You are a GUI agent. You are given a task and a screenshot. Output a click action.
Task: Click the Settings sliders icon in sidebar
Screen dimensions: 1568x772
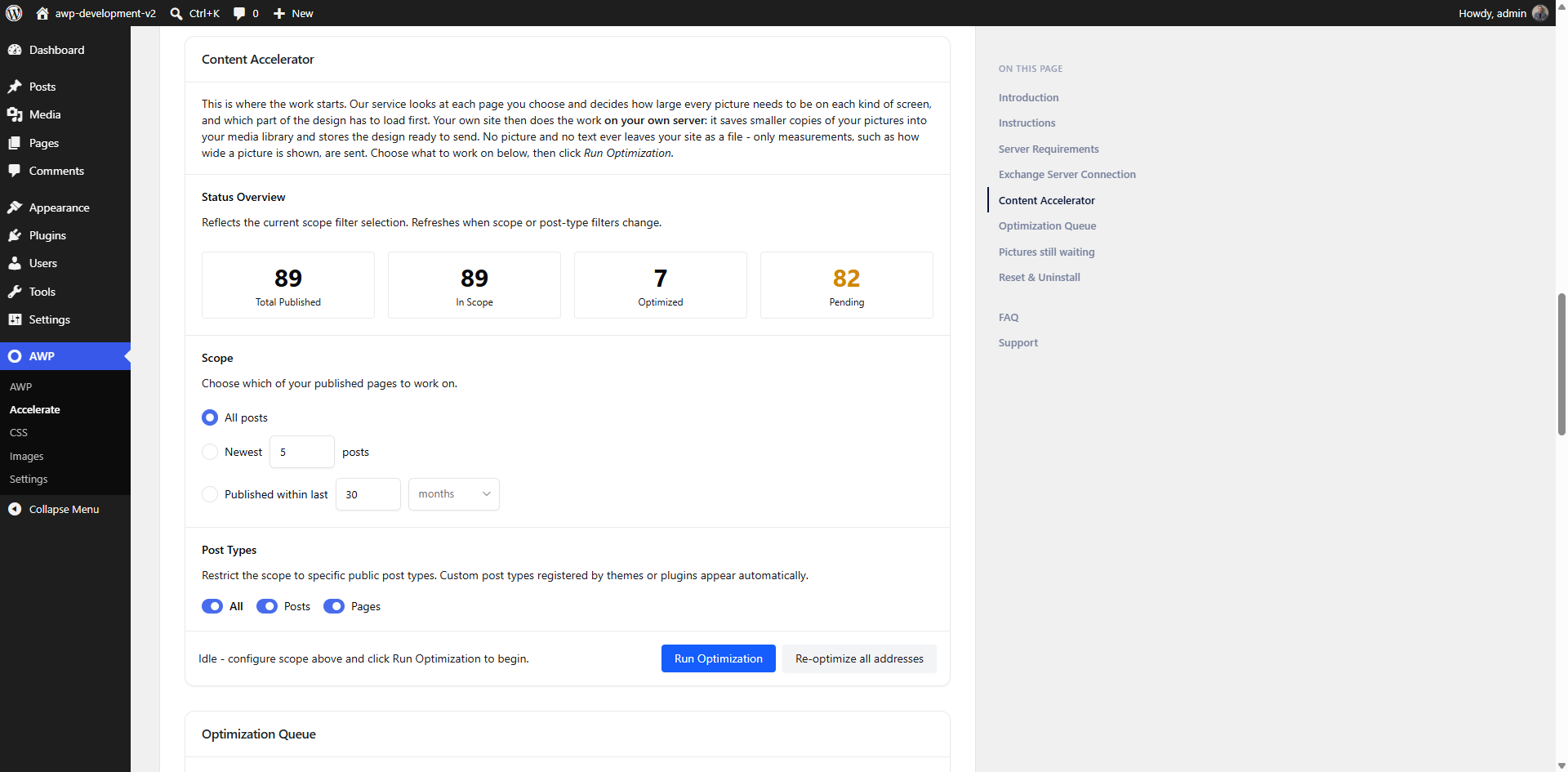pyautogui.click(x=15, y=319)
